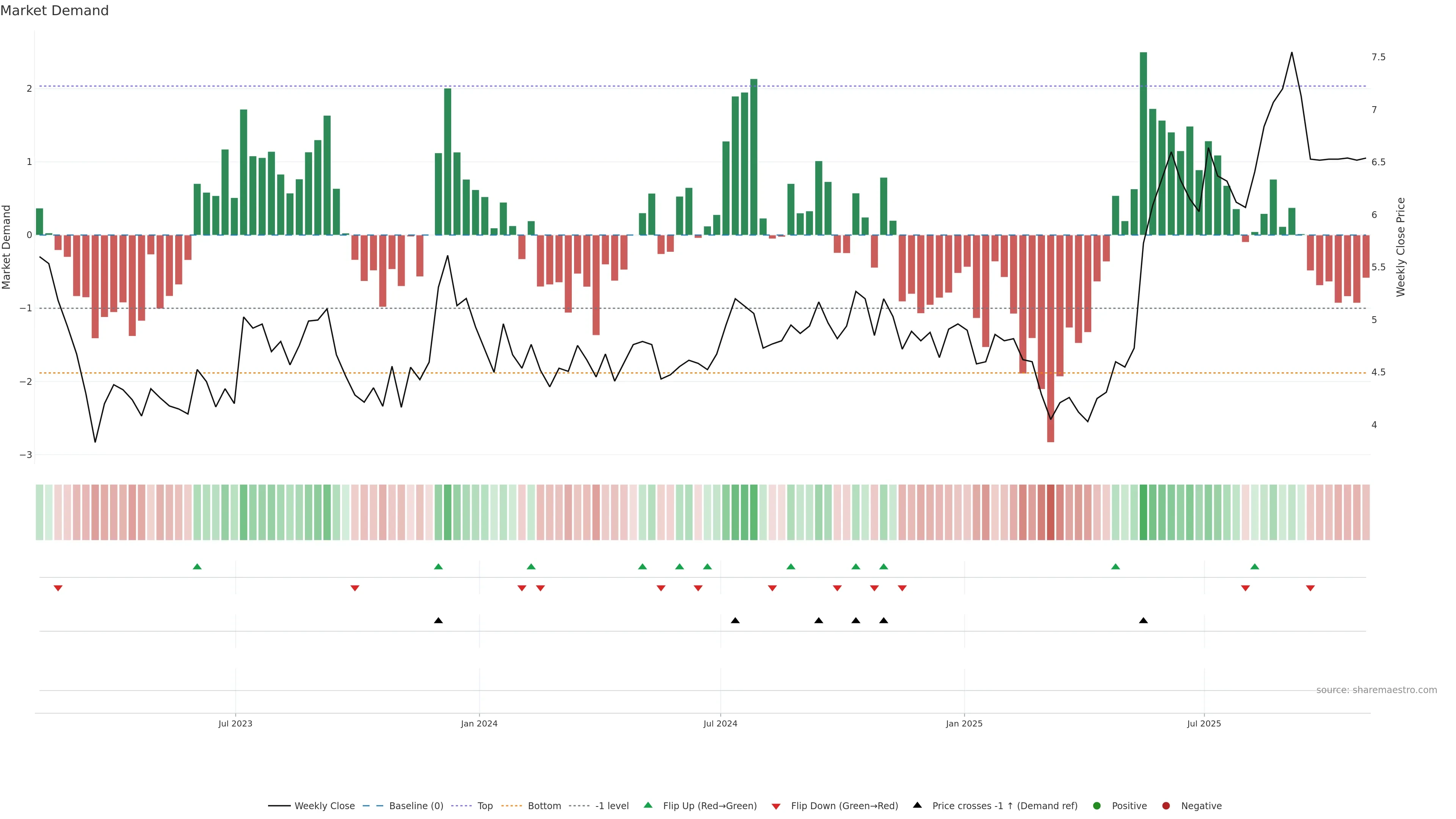Hide the Top dotted line series
Screen dimensions: 1456x819
(485, 805)
